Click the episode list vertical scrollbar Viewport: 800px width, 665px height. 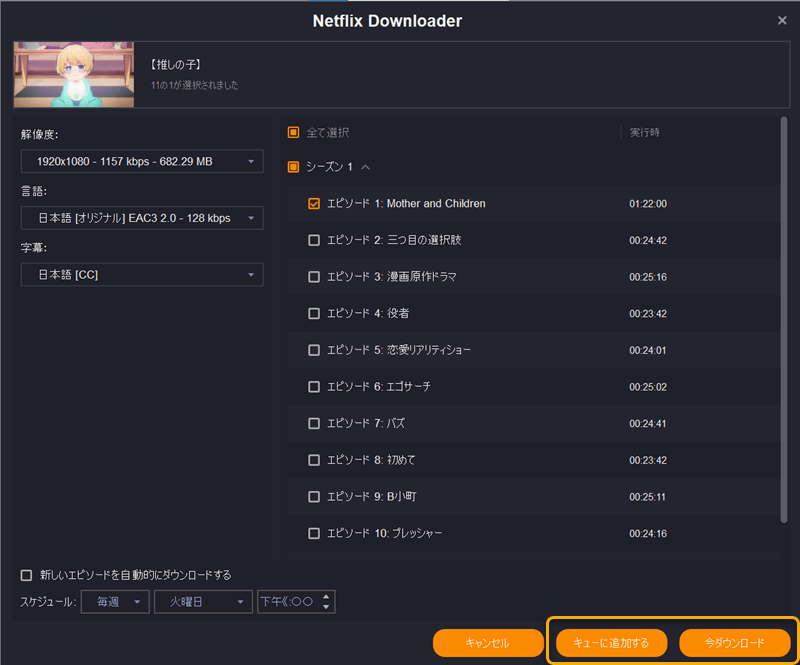tap(784, 320)
